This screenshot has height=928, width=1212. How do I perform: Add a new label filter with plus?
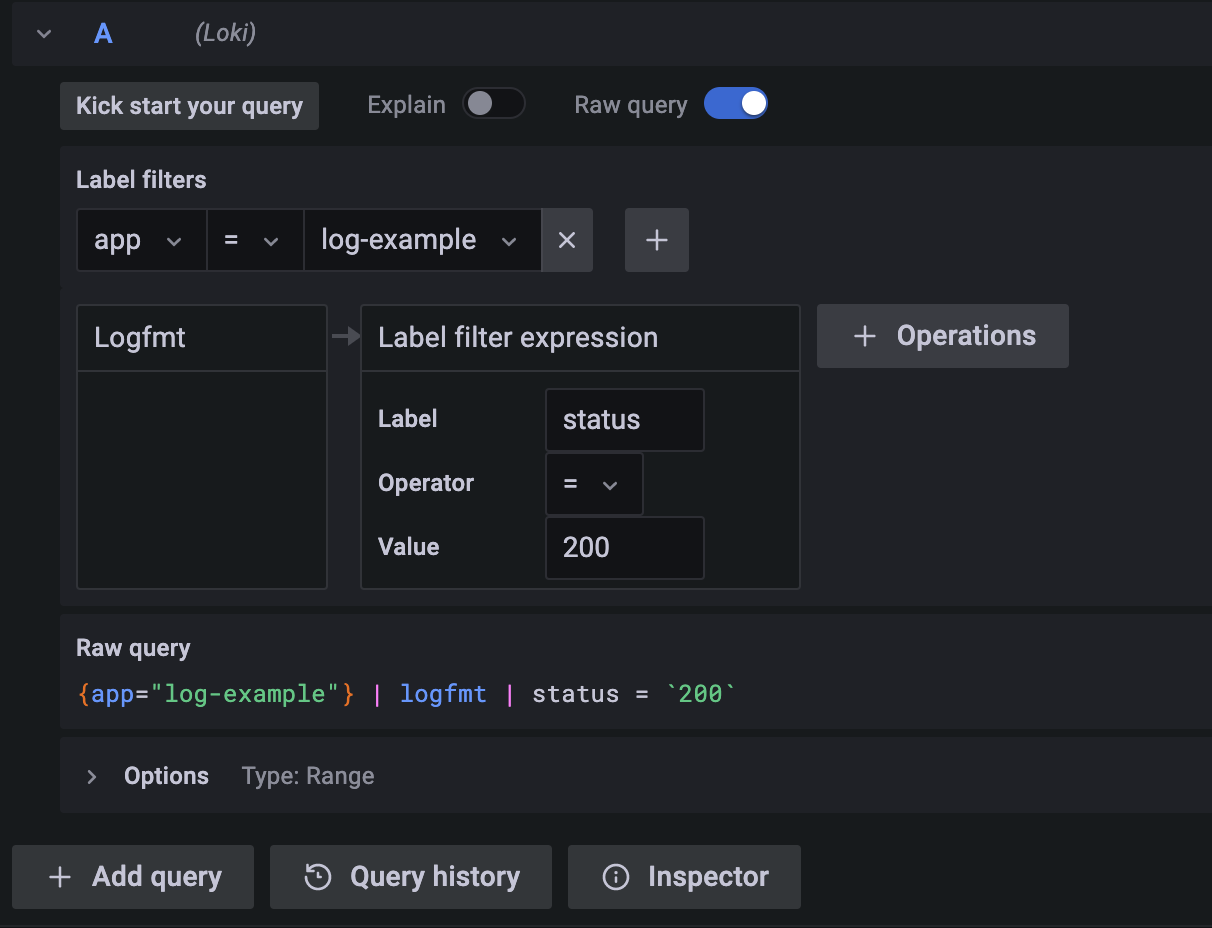pos(656,240)
